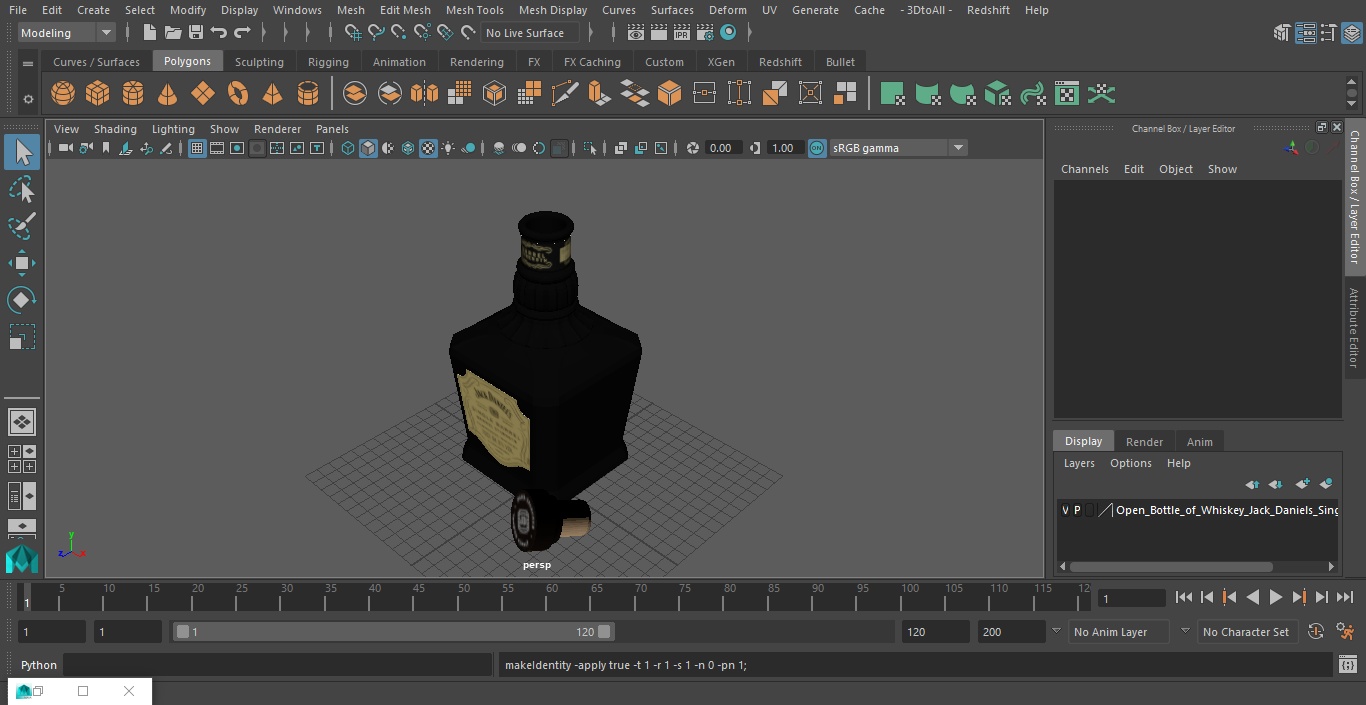This screenshot has width=1366, height=705.
Task: Create a polygon sphere from the shelf
Action: (63, 94)
